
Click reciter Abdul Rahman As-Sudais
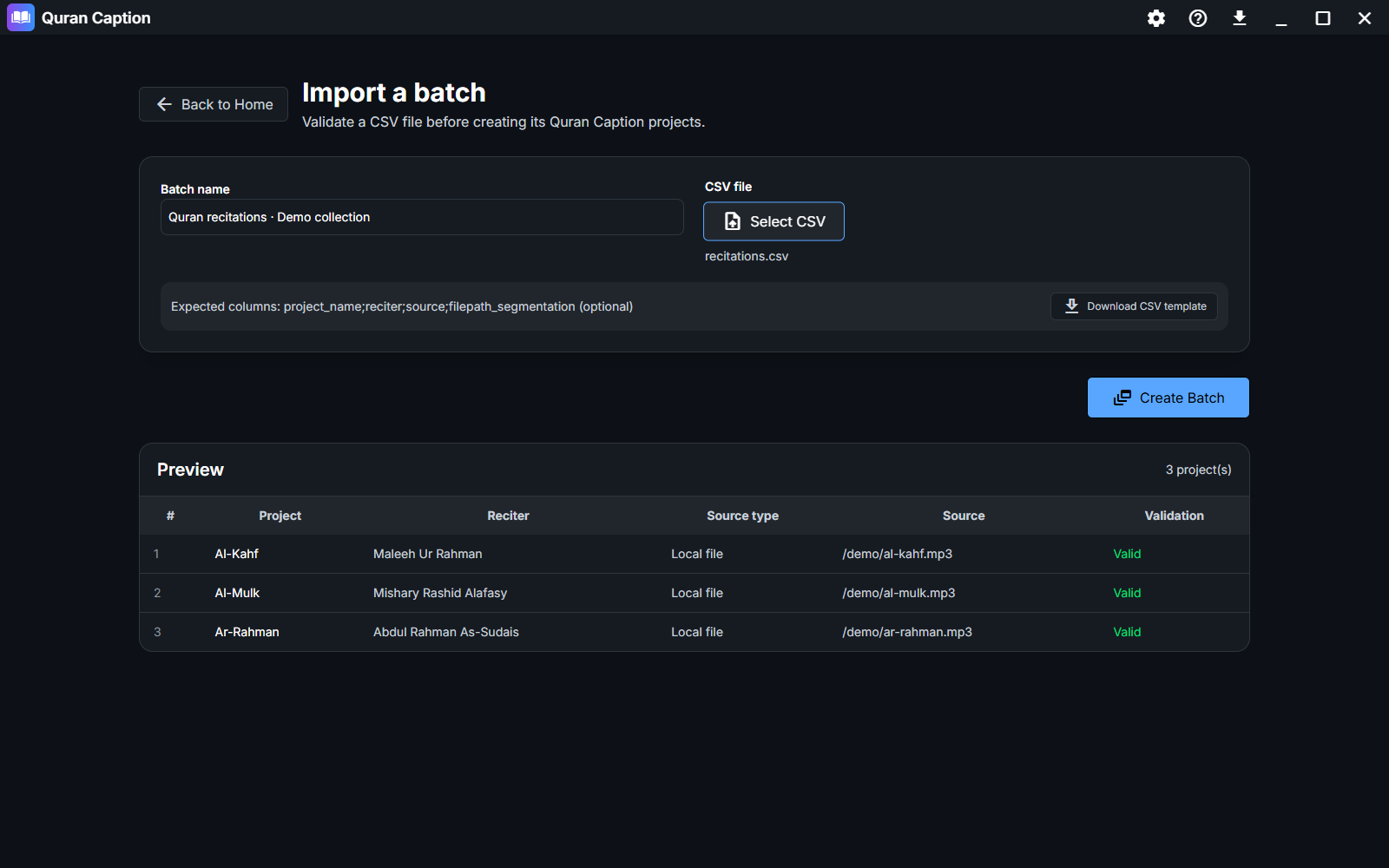[446, 632]
